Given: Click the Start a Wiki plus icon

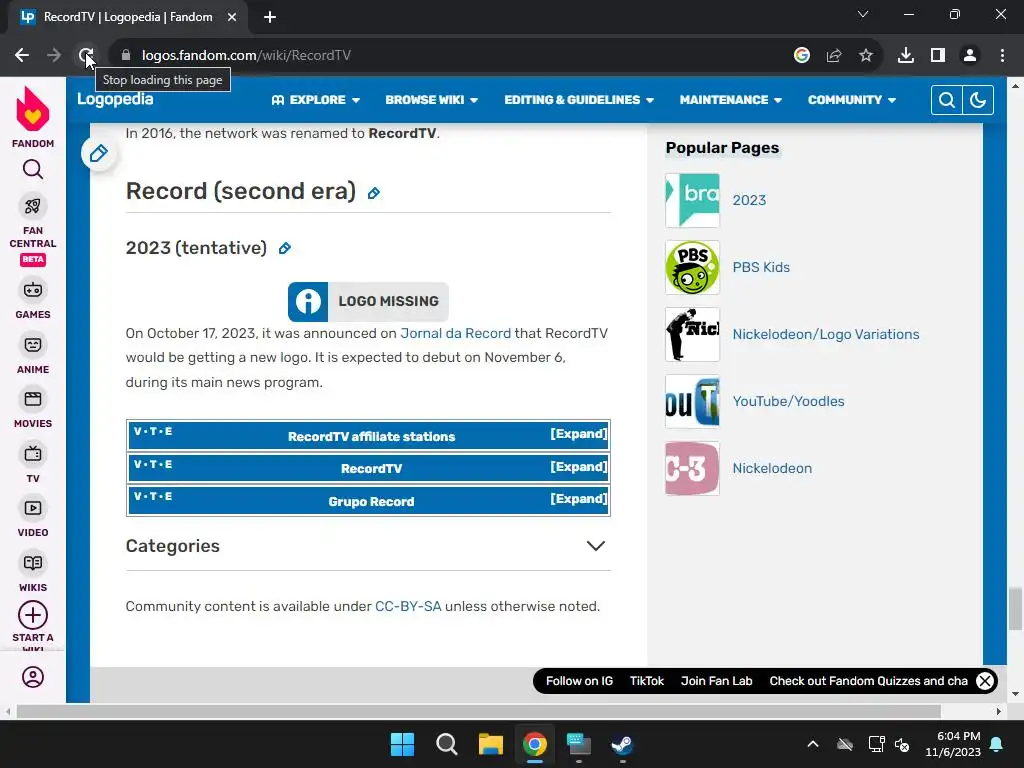Looking at the screenshot, I should click(x=33, y=615).
